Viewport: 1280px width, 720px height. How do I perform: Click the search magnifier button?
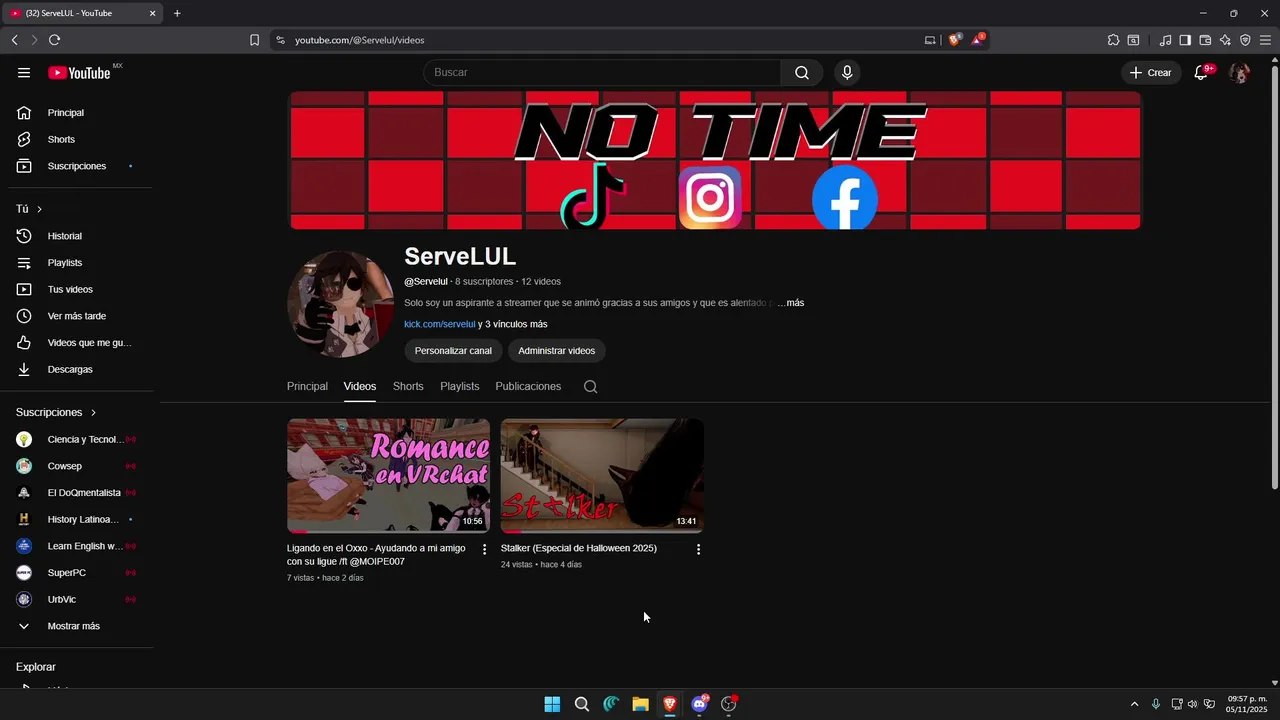coord(802,72)
